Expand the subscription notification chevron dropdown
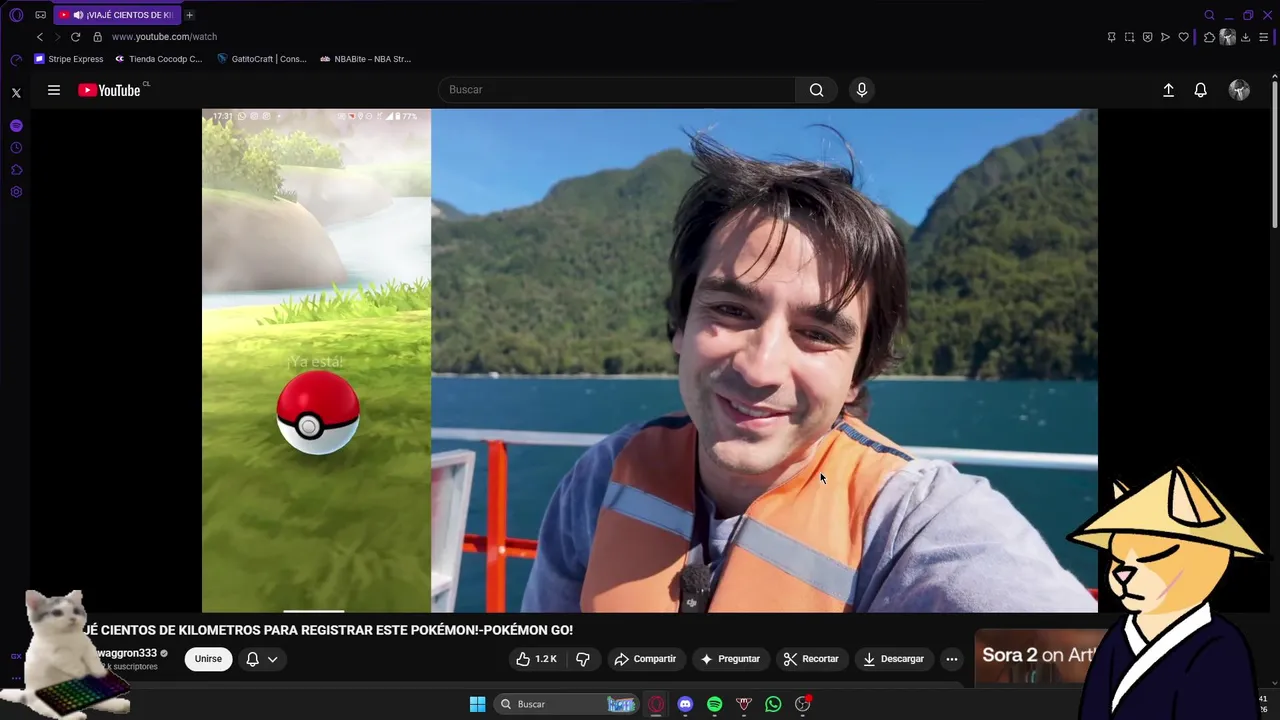 click(272, 659)
